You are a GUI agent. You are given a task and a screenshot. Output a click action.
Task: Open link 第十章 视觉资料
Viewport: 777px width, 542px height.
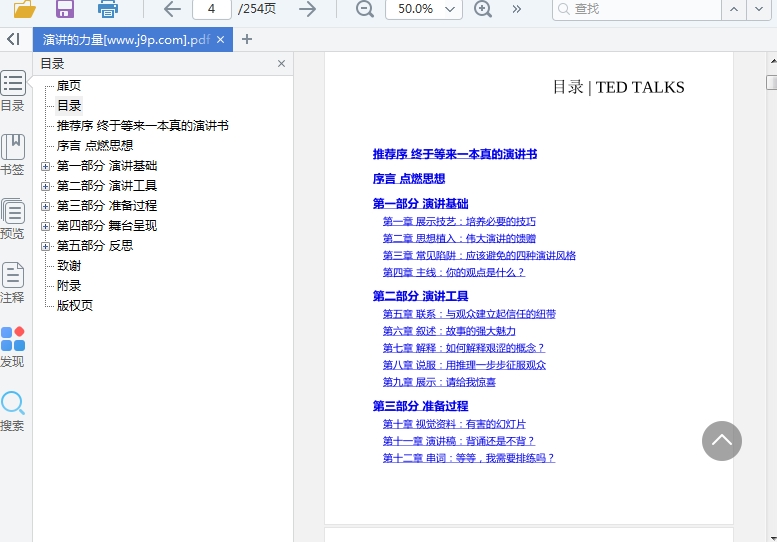pyautogui.click(x=454, y=424)
